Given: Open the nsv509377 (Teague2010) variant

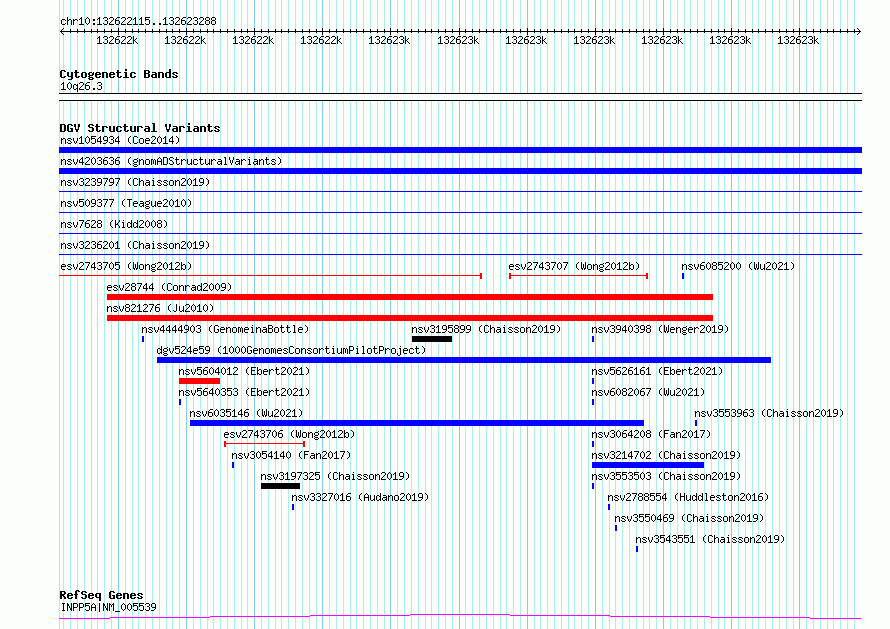Looking at the screenshot, I should (x=126, y=203).
